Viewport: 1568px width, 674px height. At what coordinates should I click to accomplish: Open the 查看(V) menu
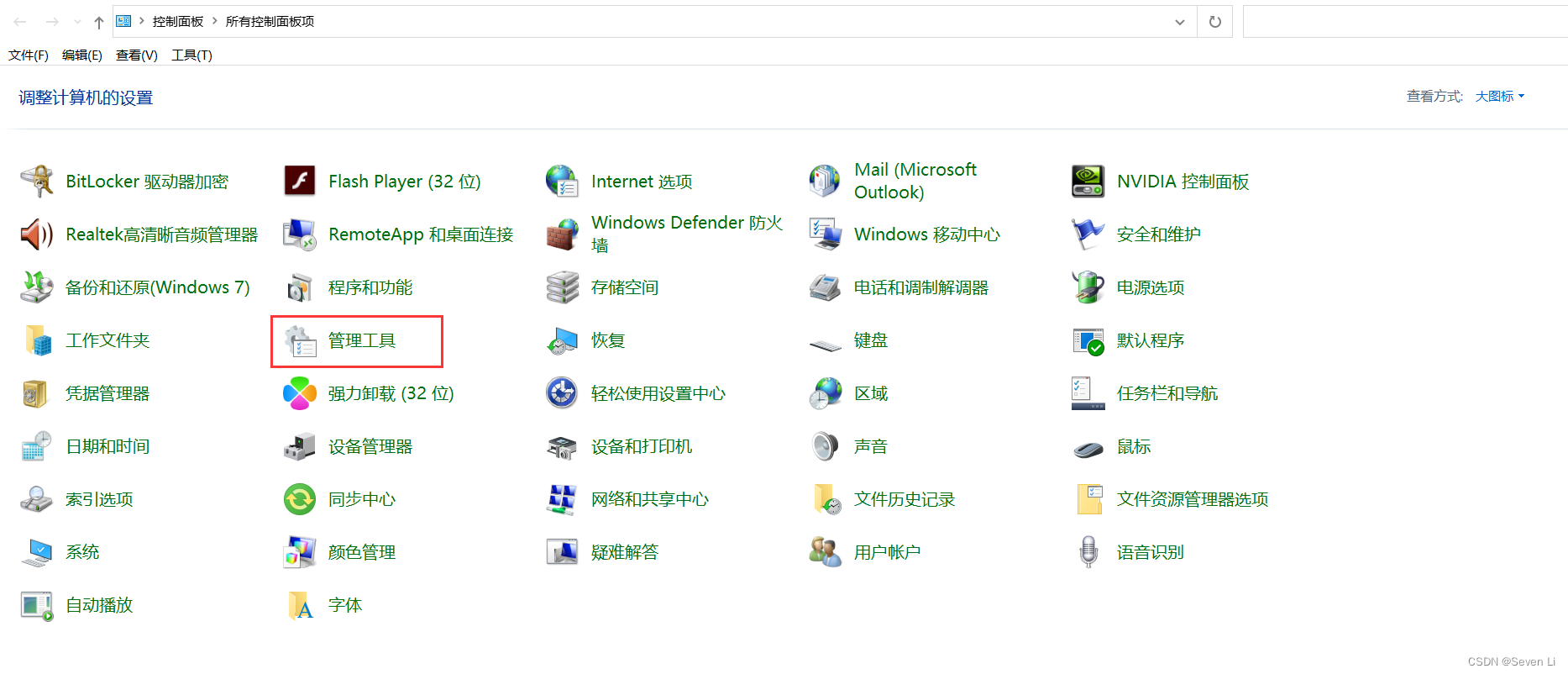click(137, 55)
